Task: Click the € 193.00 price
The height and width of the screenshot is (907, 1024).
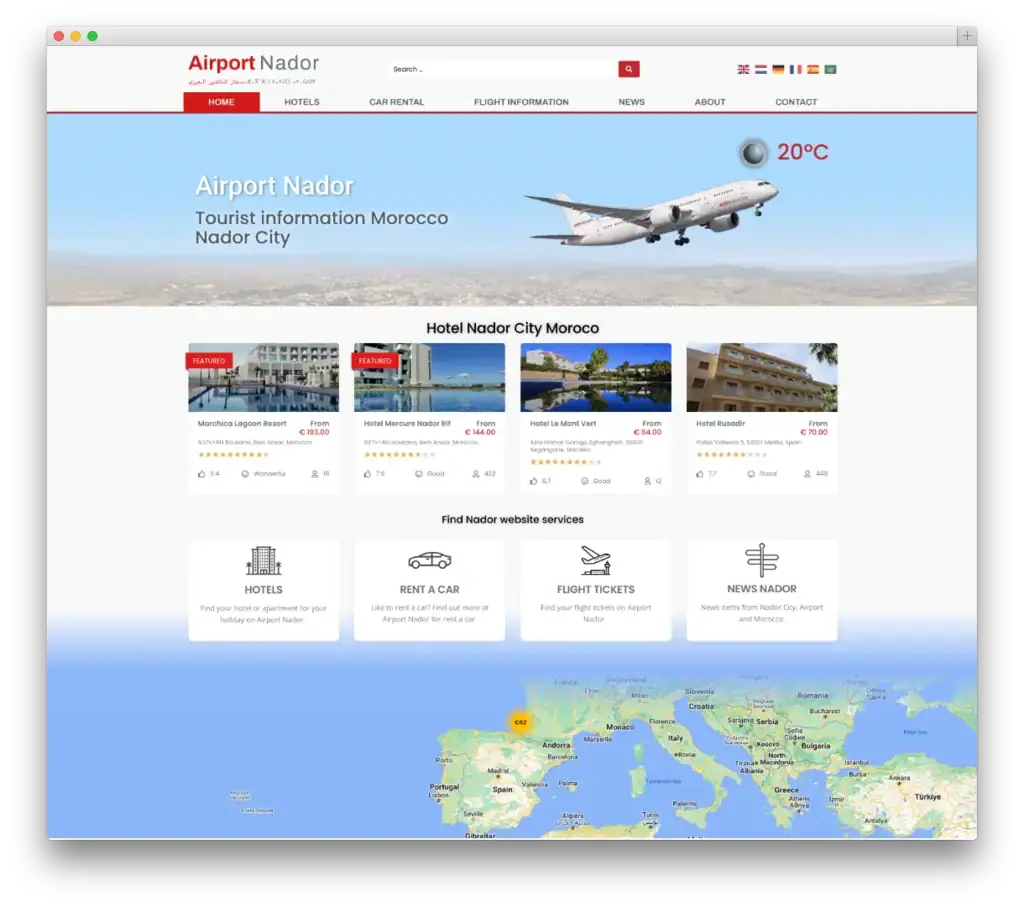Action: (x=314, y=432)
